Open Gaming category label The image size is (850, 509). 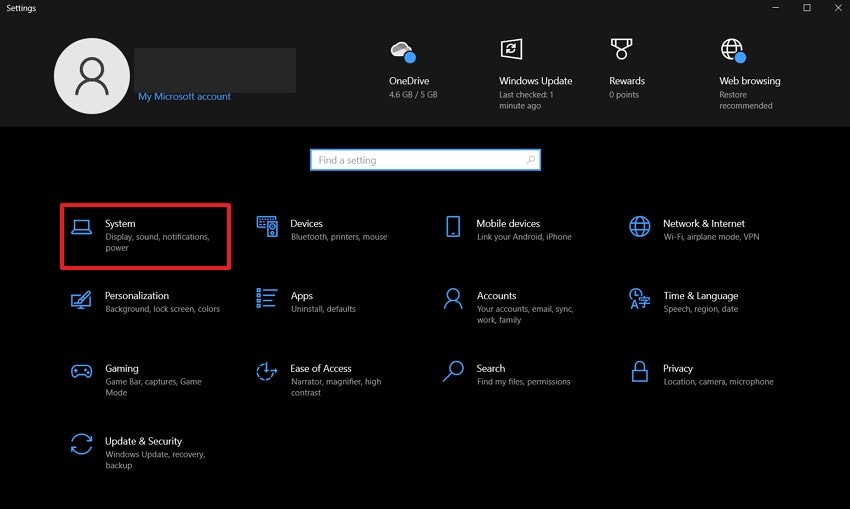122,369
